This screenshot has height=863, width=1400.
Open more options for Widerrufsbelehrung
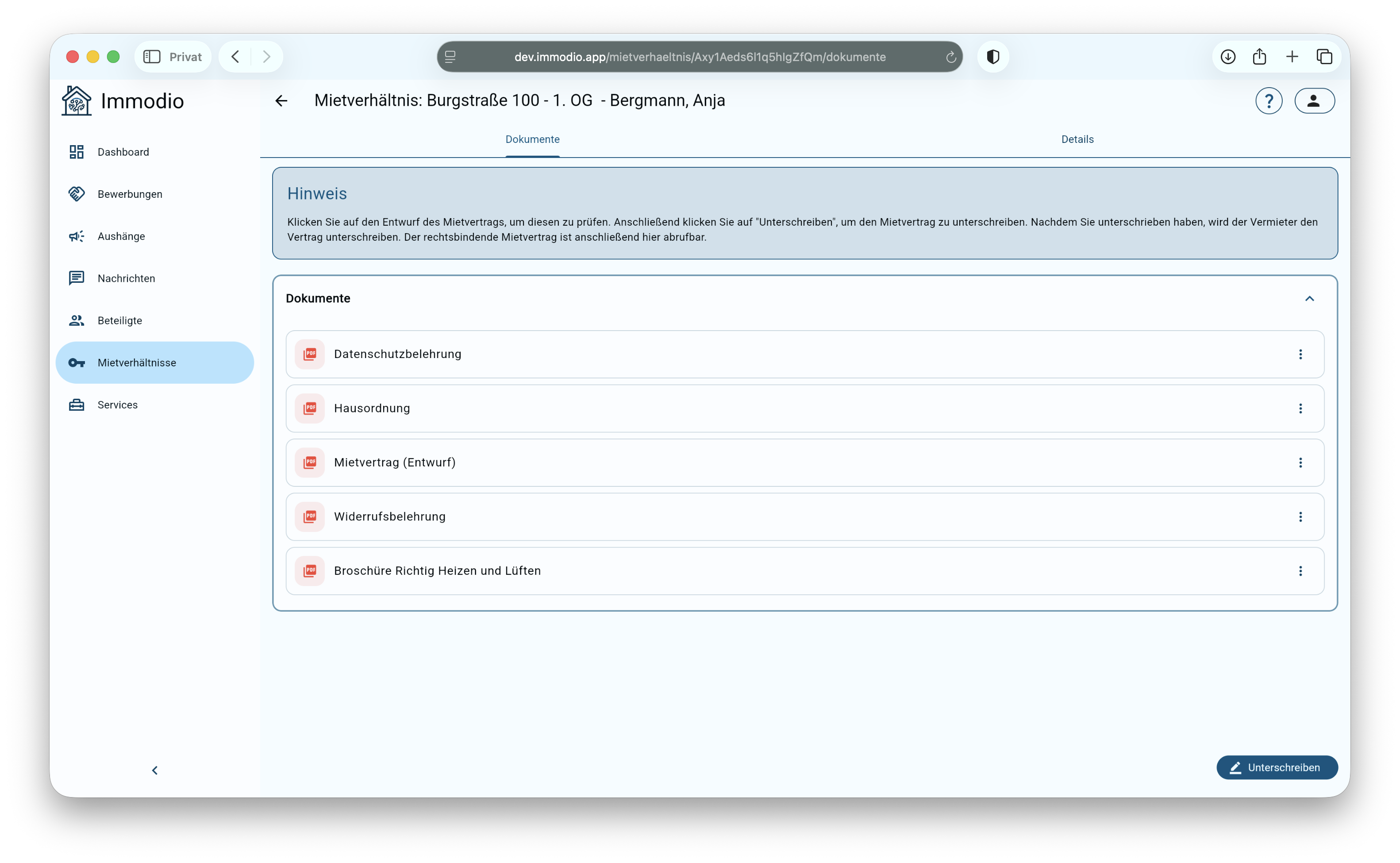pos(1300,517)
